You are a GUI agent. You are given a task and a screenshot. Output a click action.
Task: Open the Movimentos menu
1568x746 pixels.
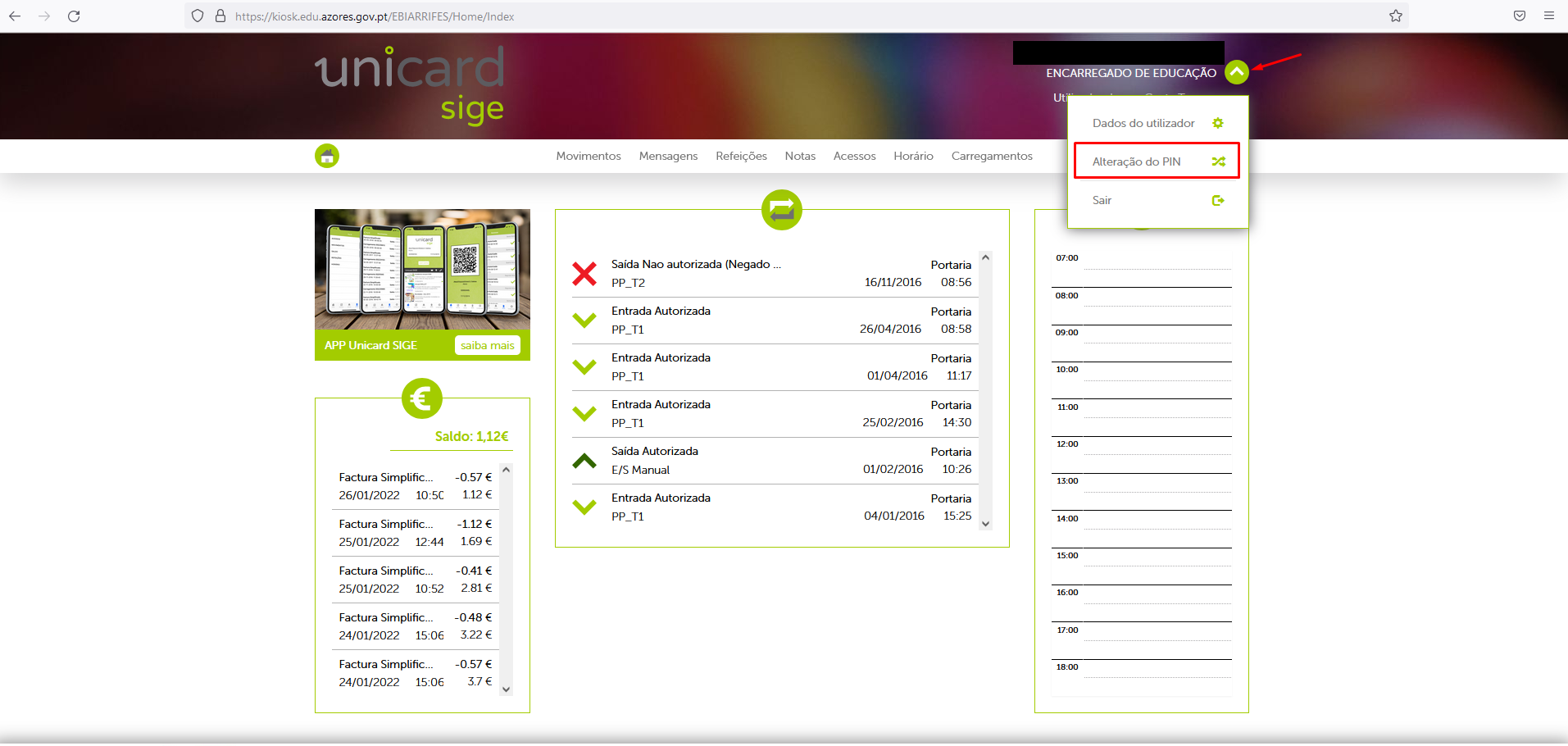pyautogui.click(x=588, y=156)
